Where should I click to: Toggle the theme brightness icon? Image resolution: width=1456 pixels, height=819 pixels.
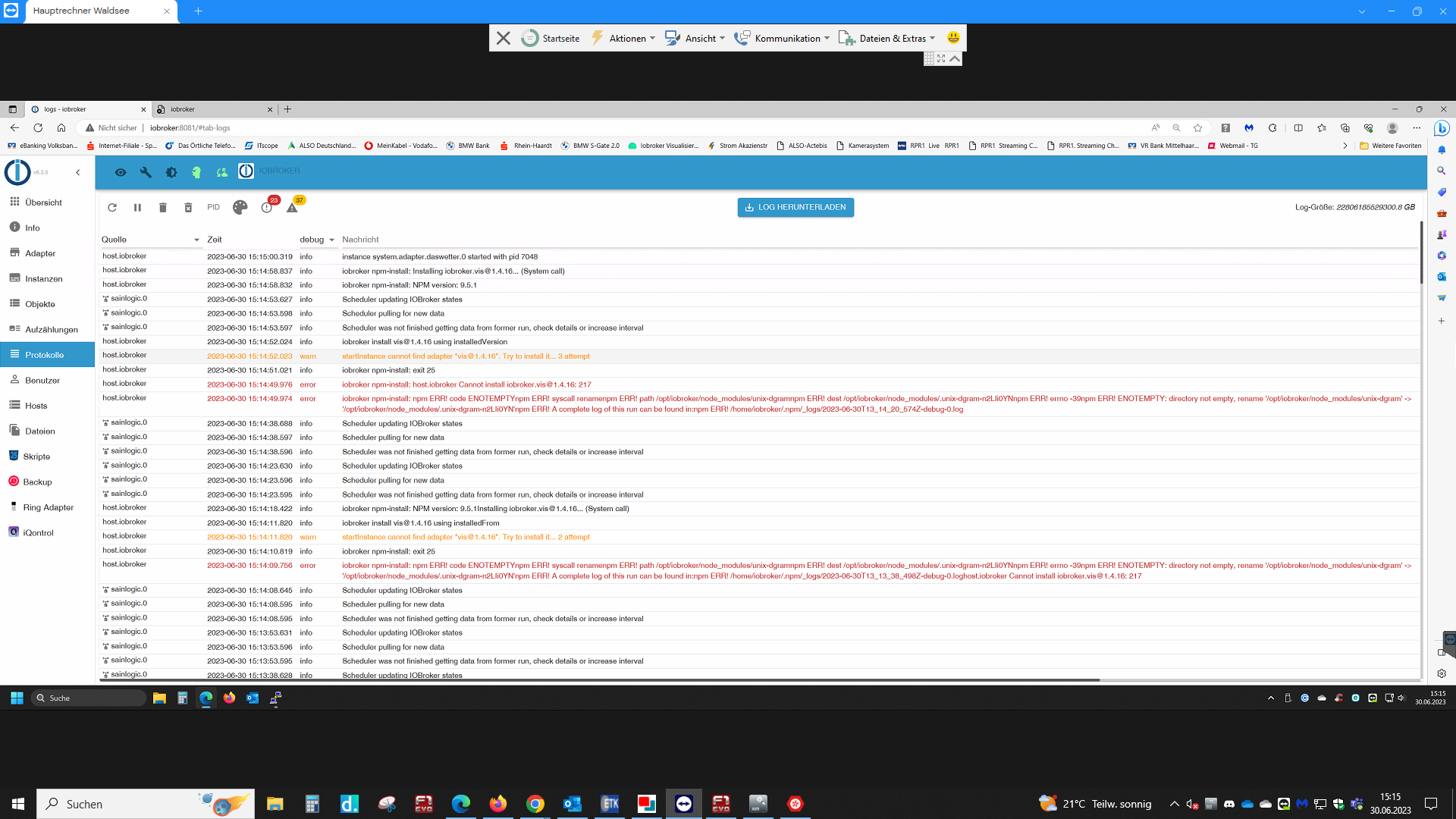pyautogui.click(x=171, y=173)
